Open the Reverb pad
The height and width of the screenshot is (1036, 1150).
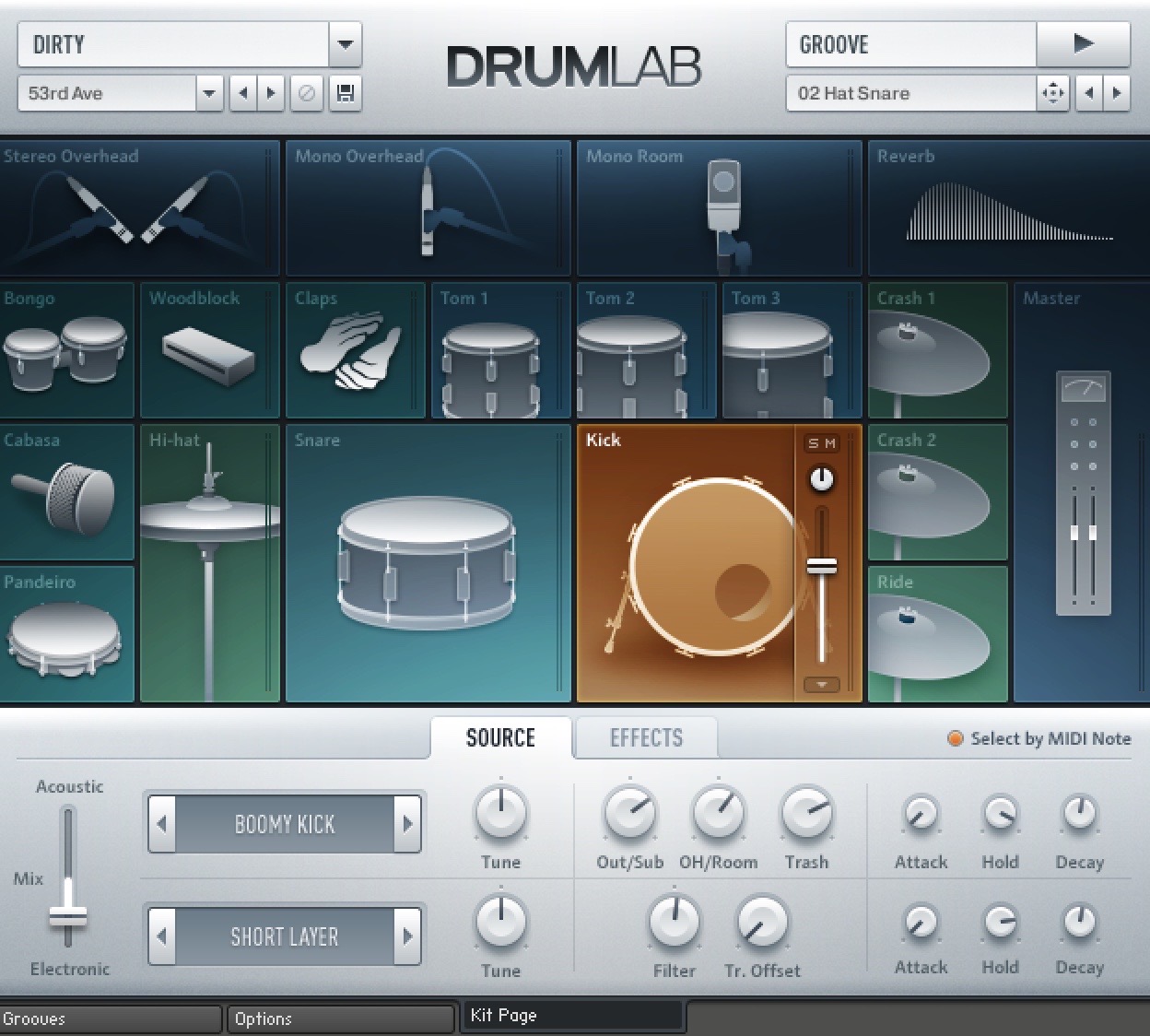tap(1009, 207)
